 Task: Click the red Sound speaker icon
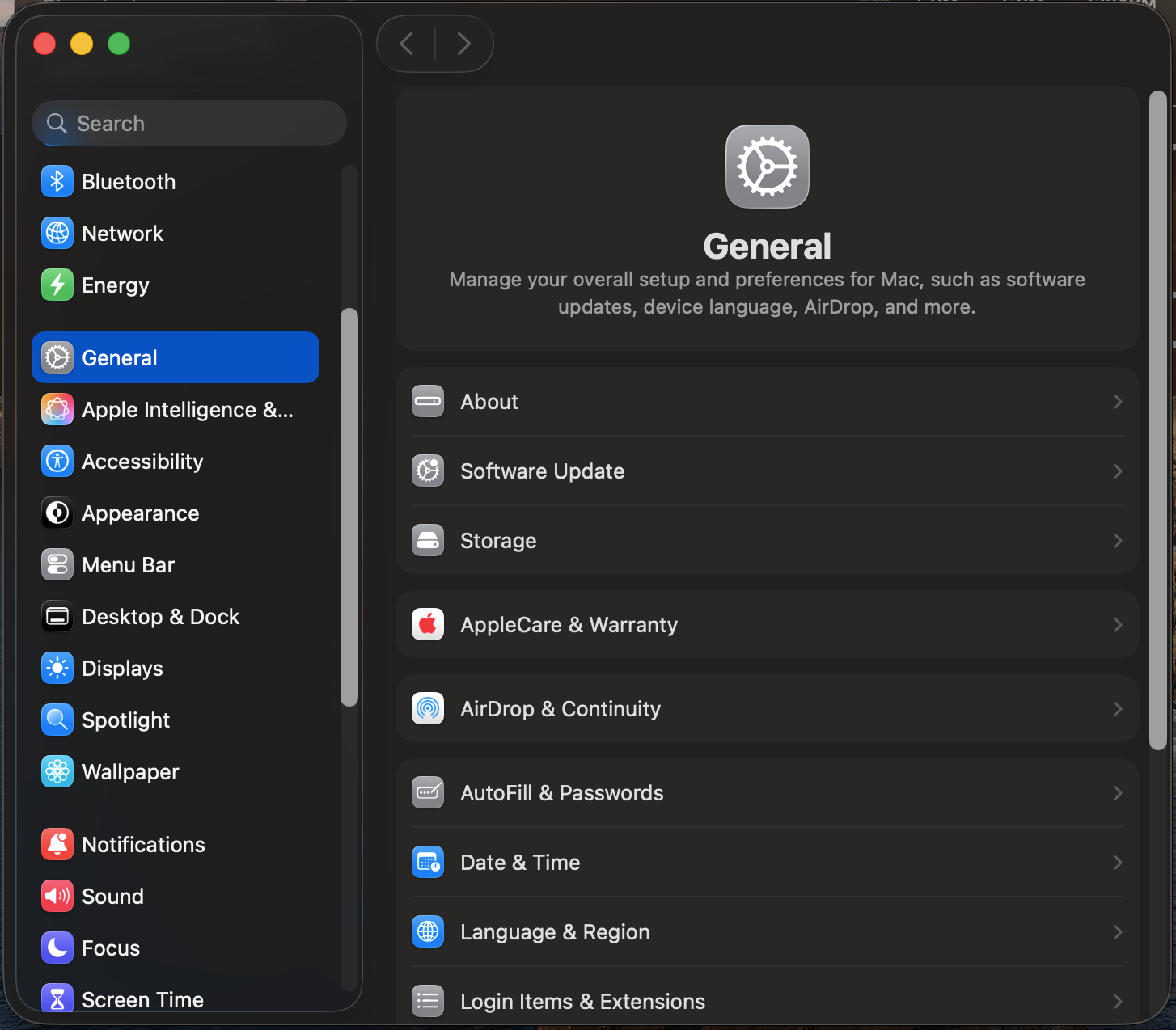57,897
